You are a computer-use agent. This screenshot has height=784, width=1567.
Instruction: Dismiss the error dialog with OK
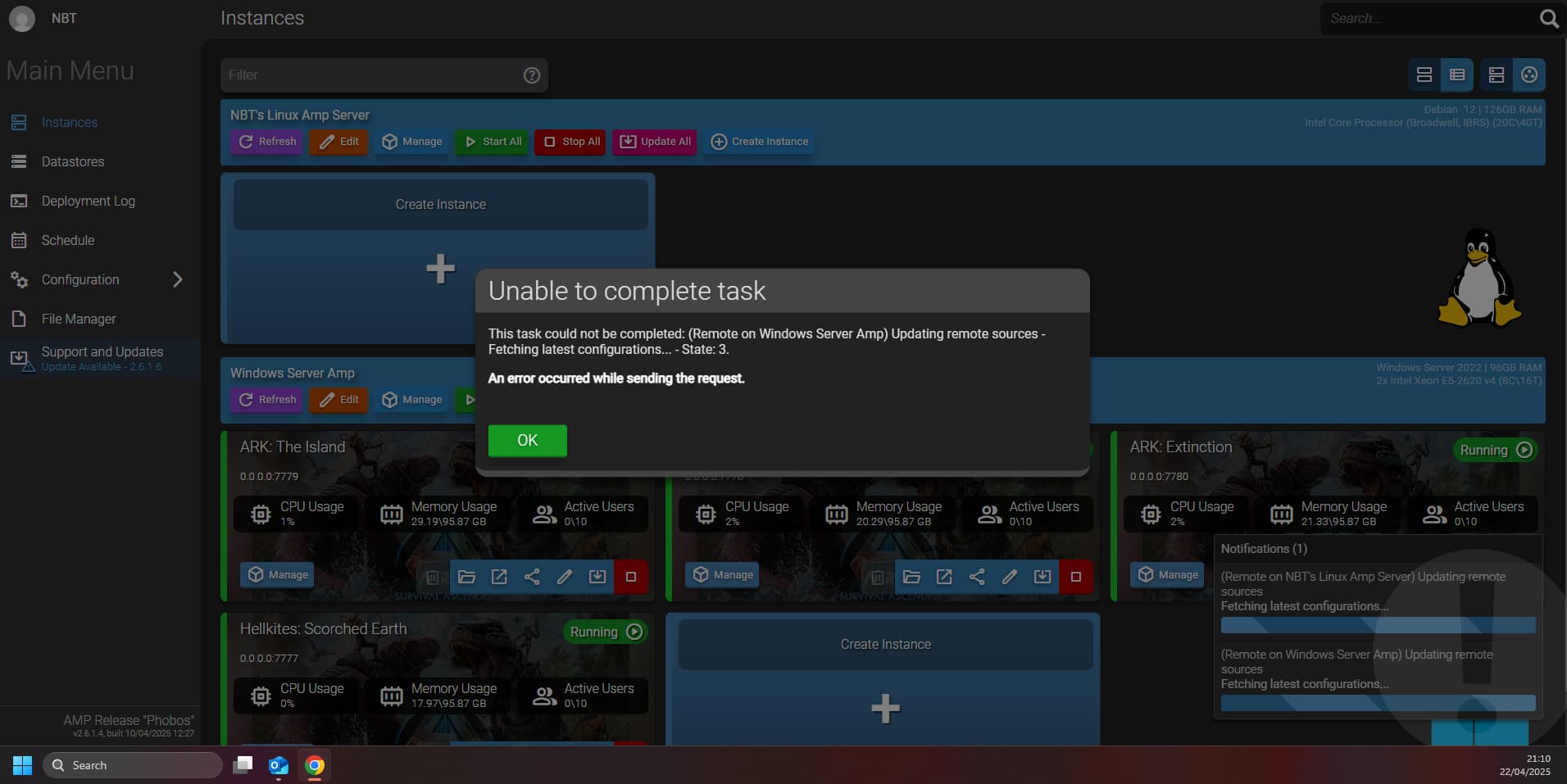pos(528,440)
